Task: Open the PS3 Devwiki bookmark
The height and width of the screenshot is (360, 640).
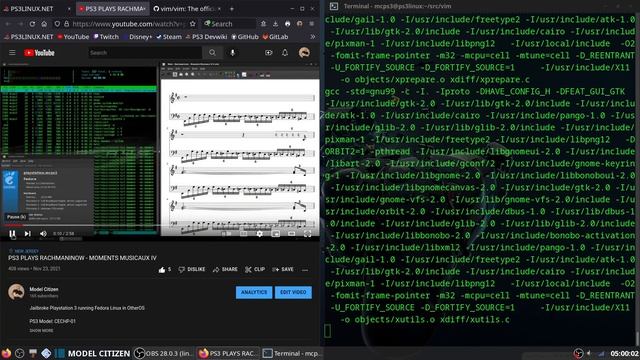Action: (206, 37)
